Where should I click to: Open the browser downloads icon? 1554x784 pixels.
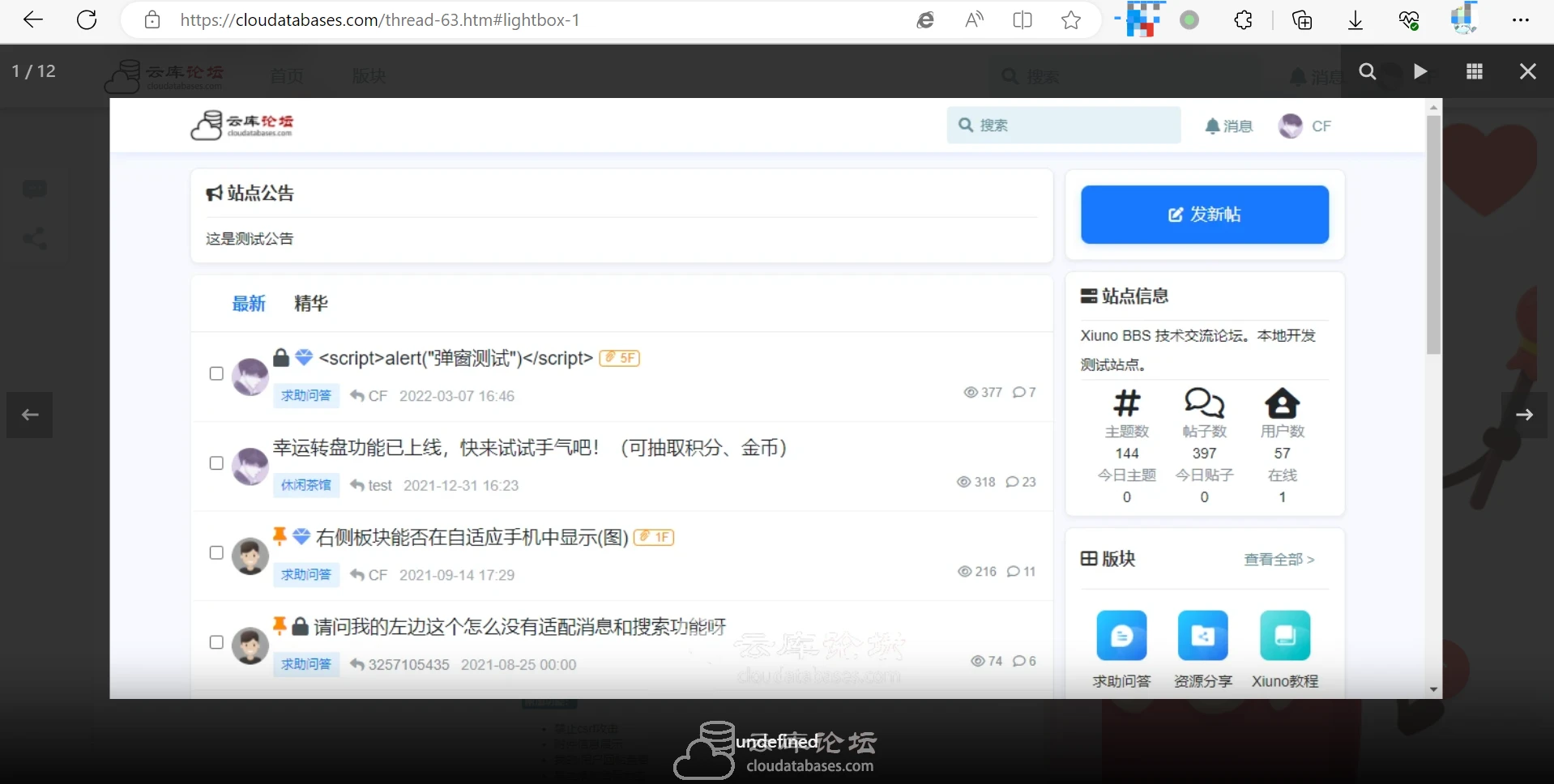click(x=1355, y=20)
